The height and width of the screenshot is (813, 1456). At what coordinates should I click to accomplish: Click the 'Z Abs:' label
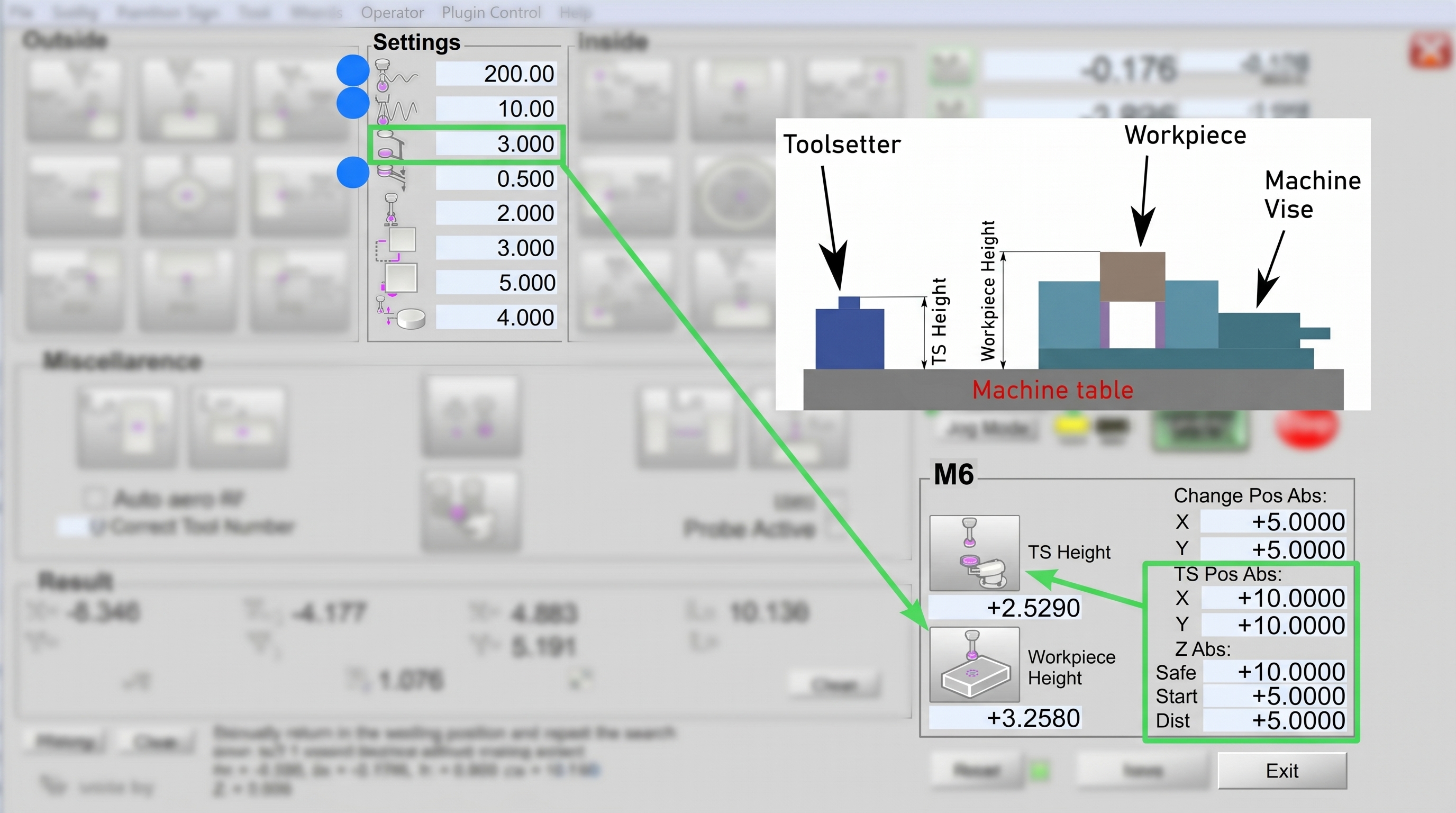point(1202,649)
